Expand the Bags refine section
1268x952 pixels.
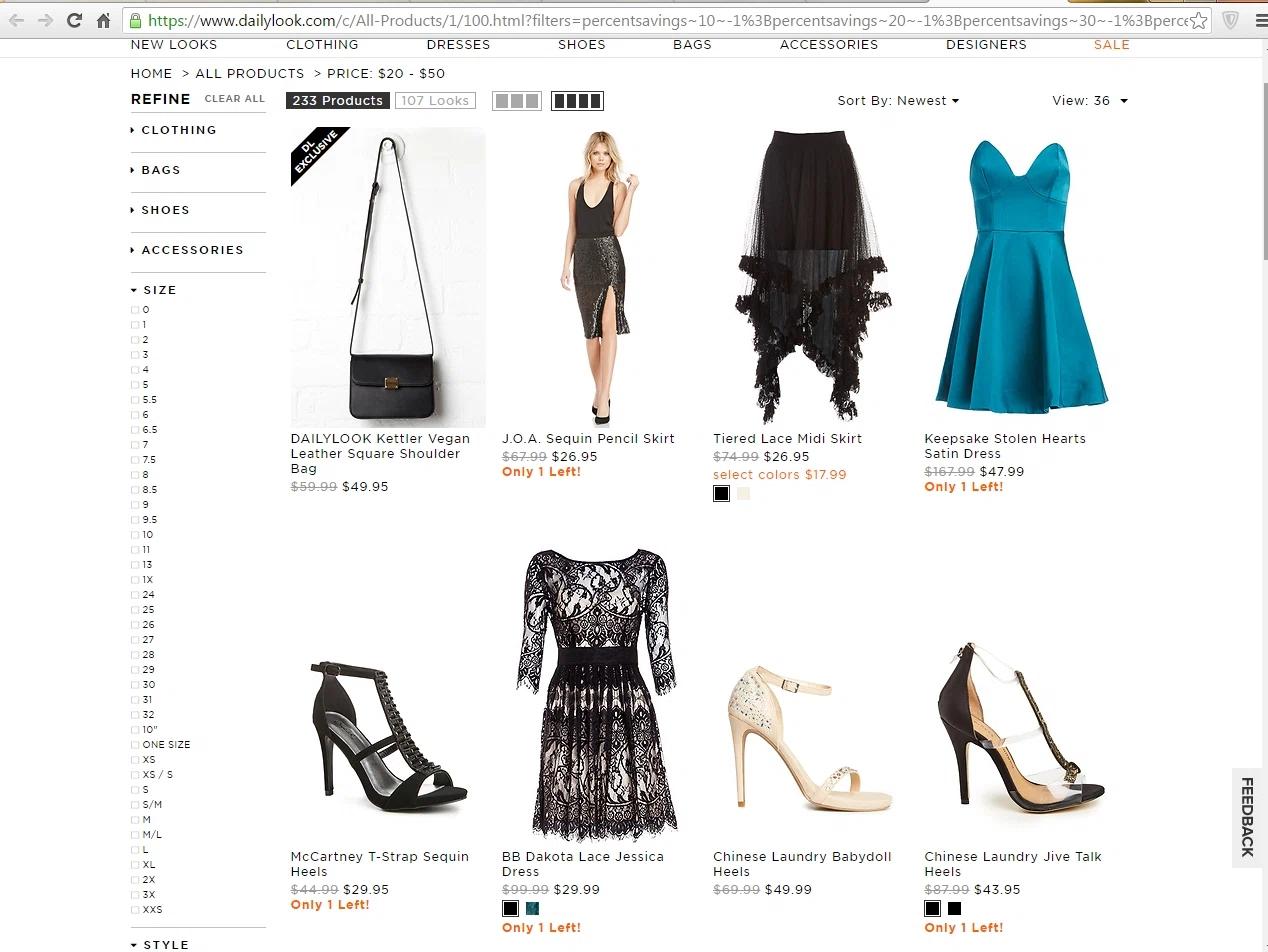tap(156, 170)
